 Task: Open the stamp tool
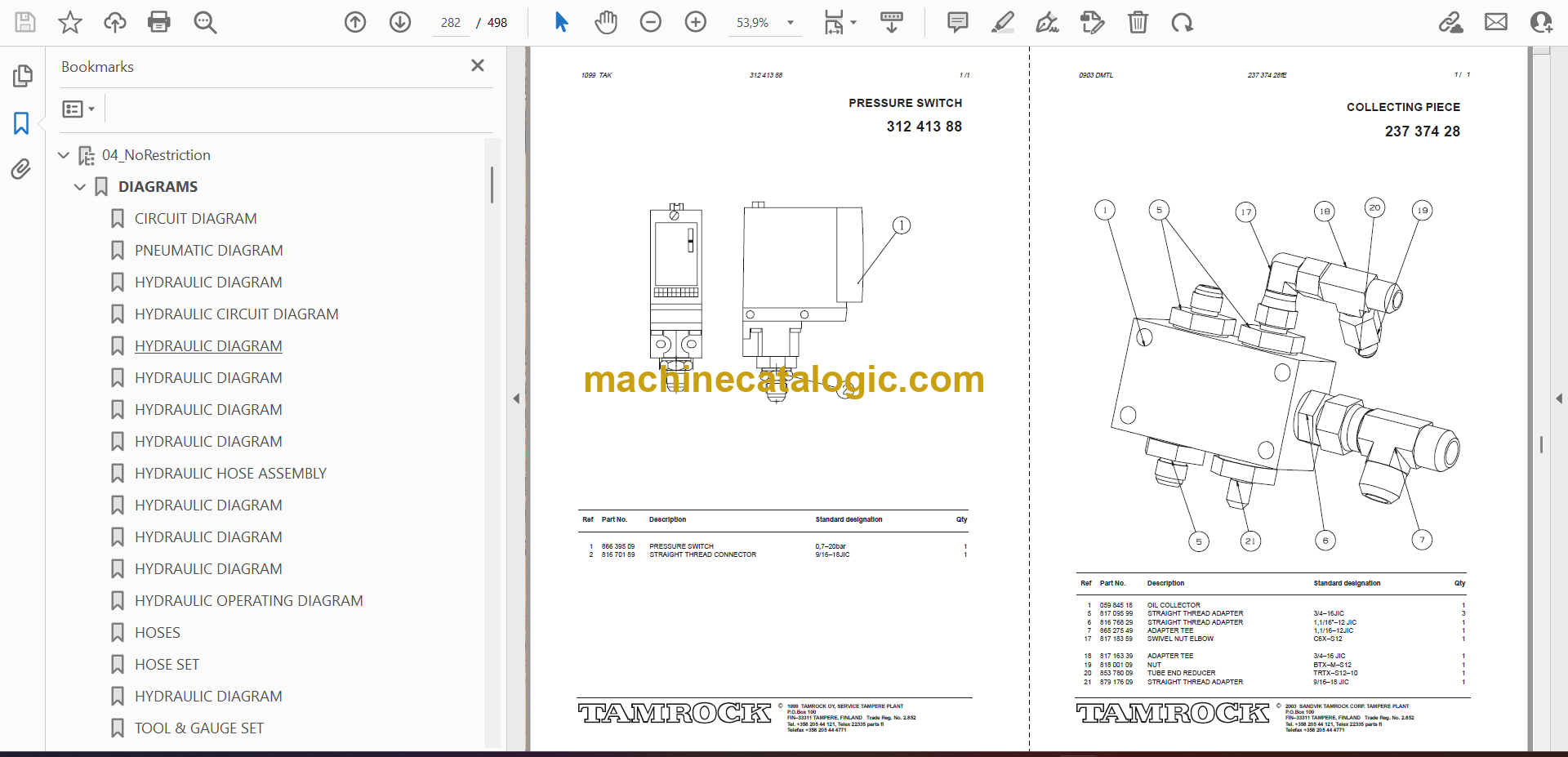[x=1092, y=22]
